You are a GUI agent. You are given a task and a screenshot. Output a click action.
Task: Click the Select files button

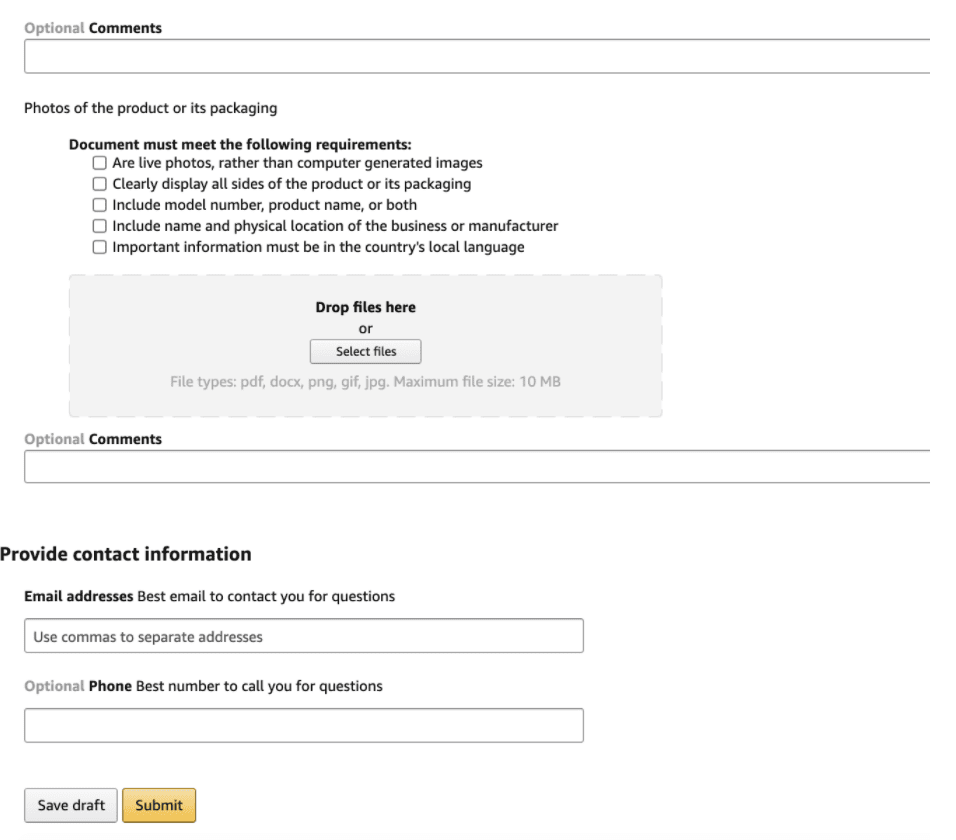point(365,351)
